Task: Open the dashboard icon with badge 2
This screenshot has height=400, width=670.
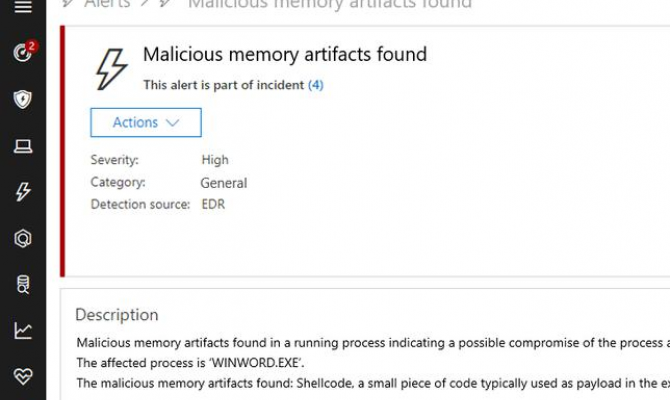Action: pyautogui.click(x=22, y=53)
